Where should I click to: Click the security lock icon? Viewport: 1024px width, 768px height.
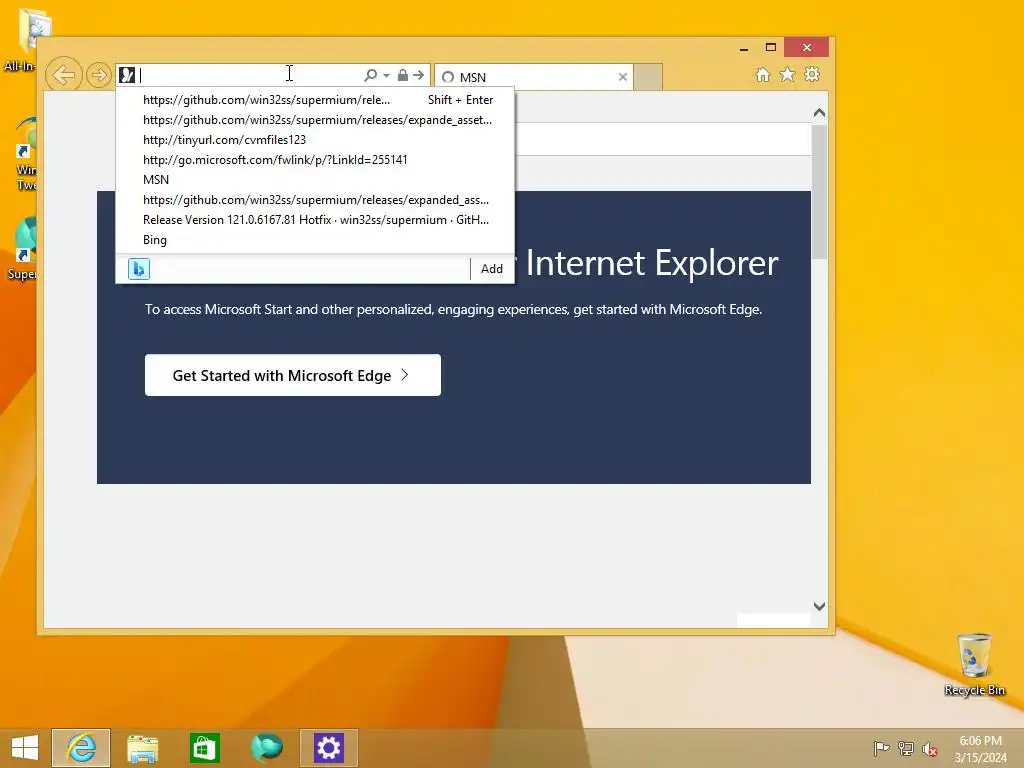(403, 75)
